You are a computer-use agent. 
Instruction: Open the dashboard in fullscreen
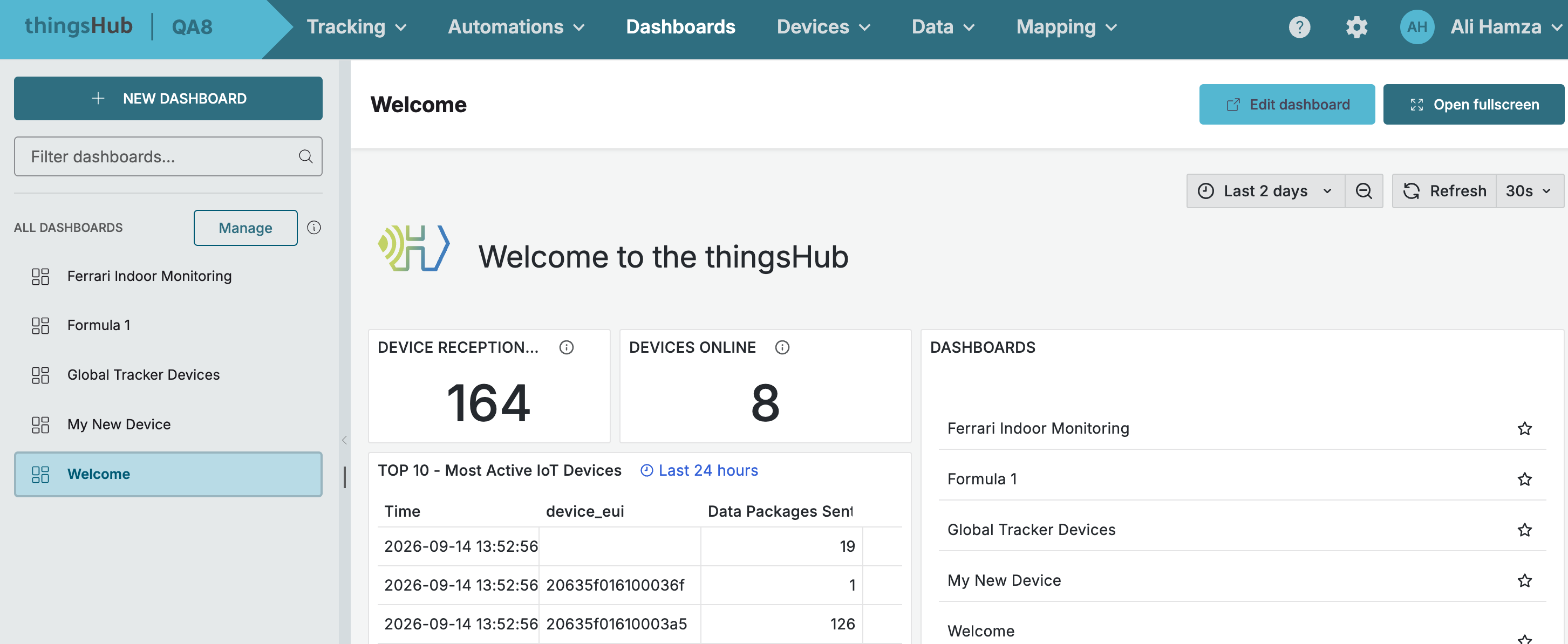1473,105
